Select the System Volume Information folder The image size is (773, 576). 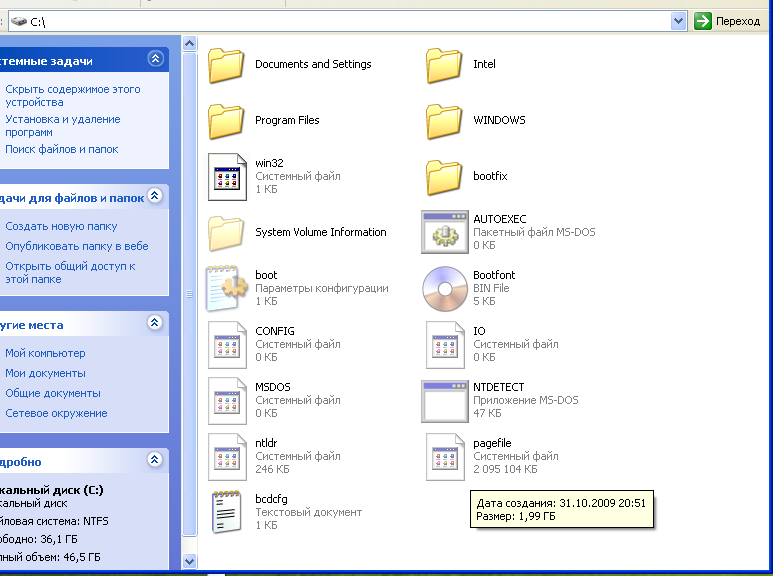click(x=226, y=233)
